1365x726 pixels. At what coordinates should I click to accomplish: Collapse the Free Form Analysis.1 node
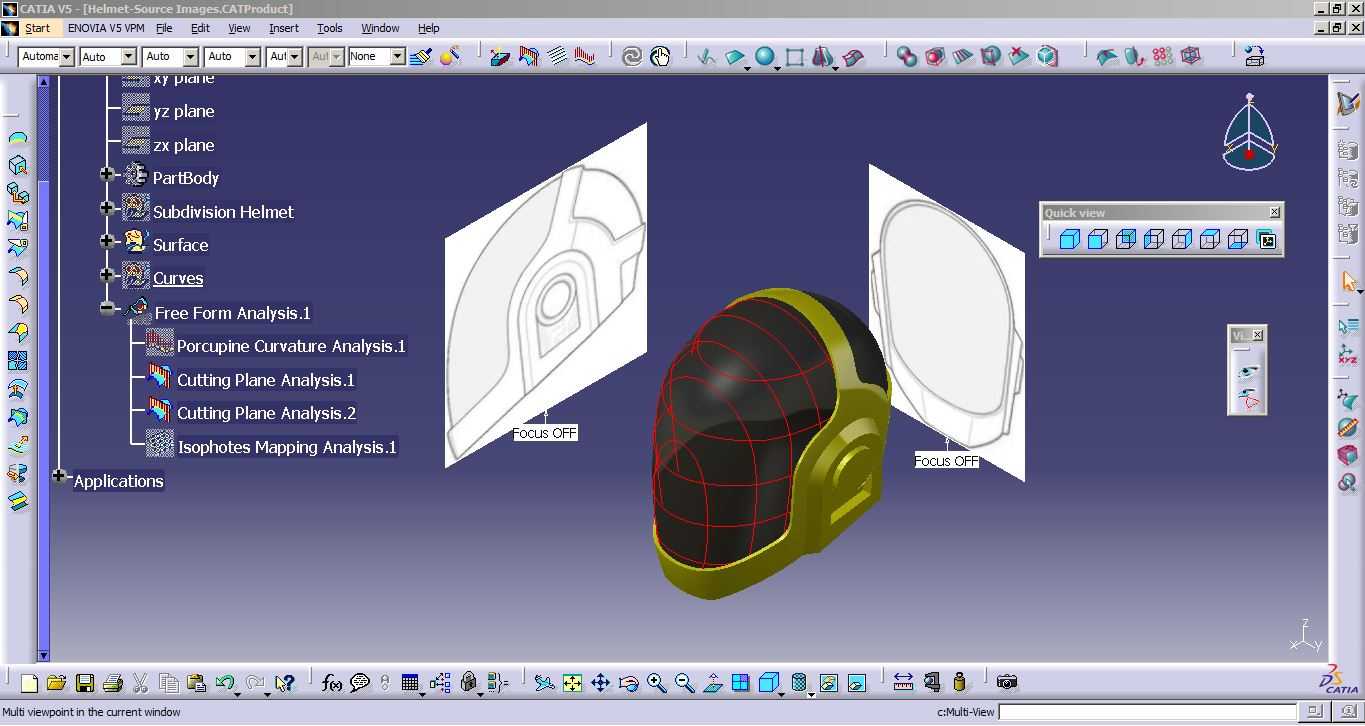pos(107,309)
